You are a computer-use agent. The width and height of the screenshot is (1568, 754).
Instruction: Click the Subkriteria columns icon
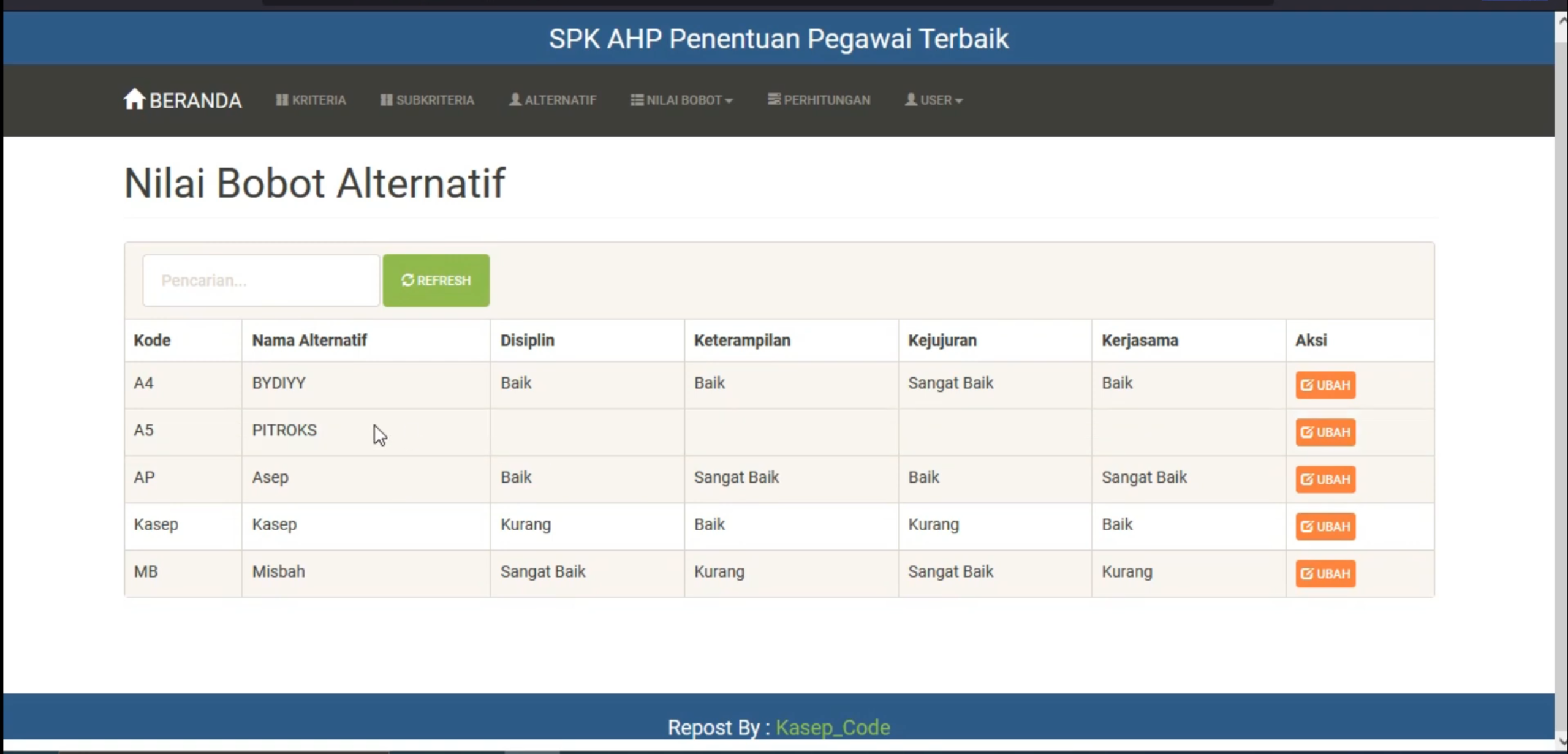[x=386, y=100]
